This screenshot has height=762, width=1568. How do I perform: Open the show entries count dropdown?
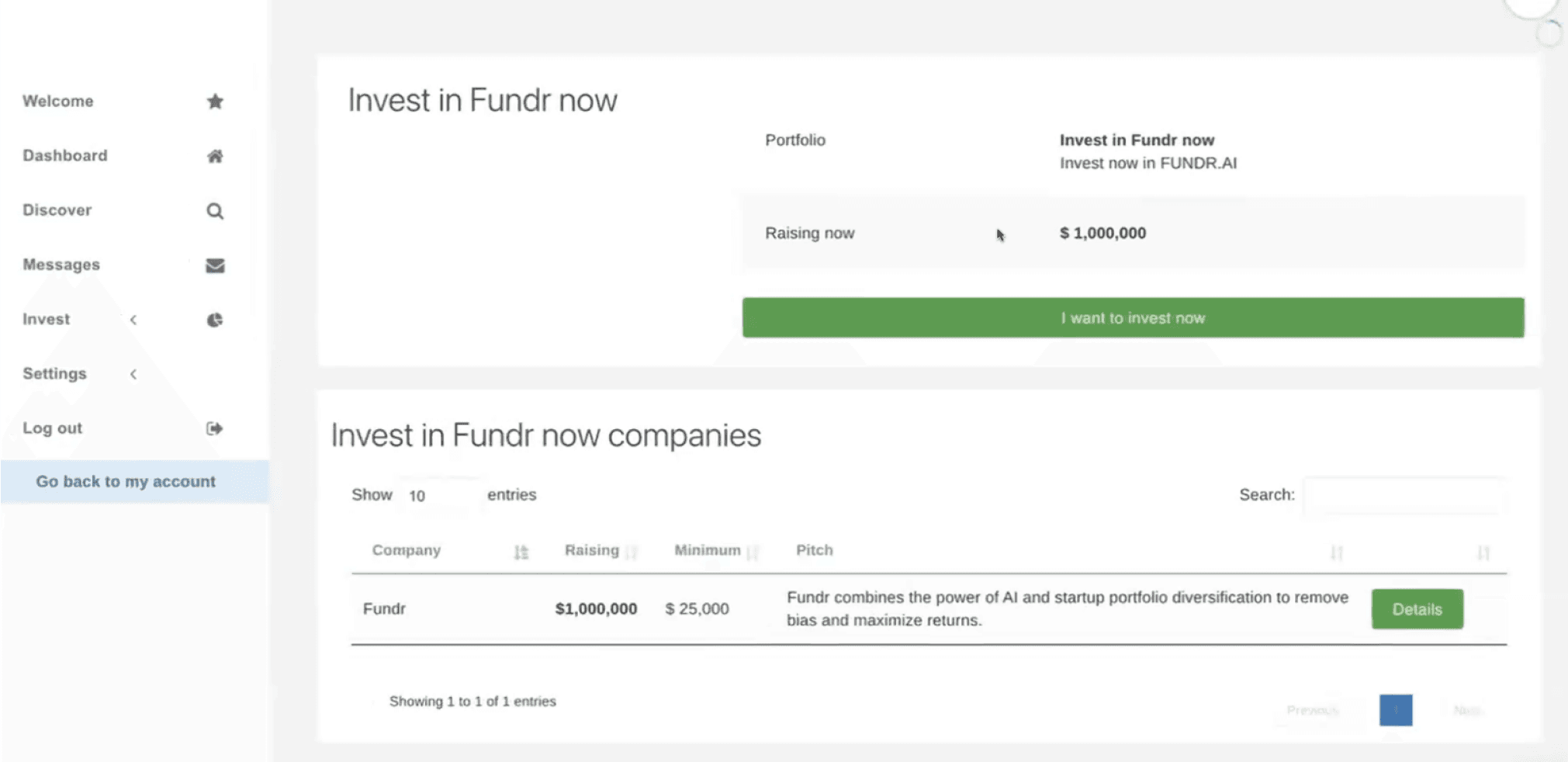click(x=439, y=496)
